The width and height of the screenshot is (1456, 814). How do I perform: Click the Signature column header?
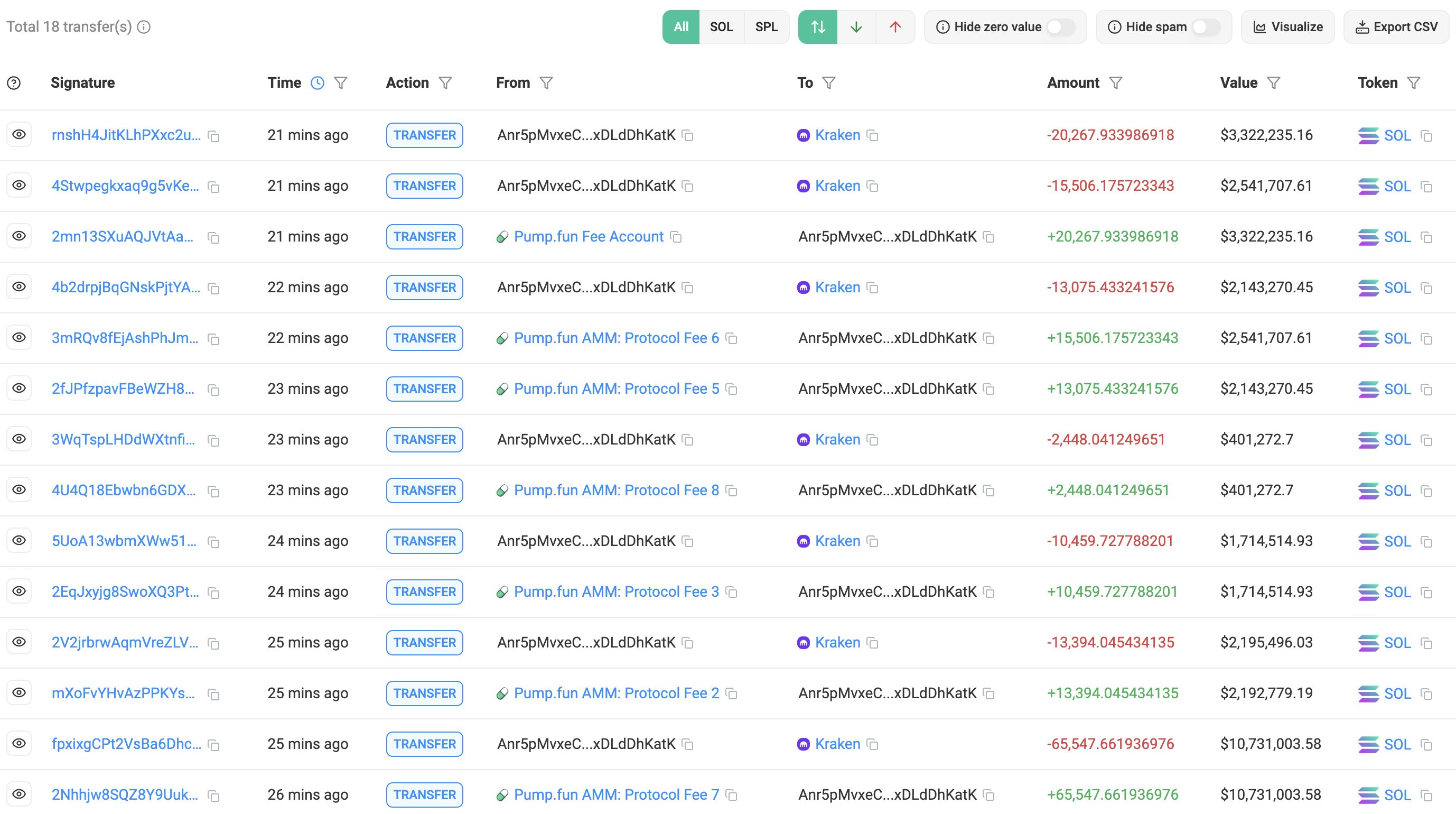(82, 82)
